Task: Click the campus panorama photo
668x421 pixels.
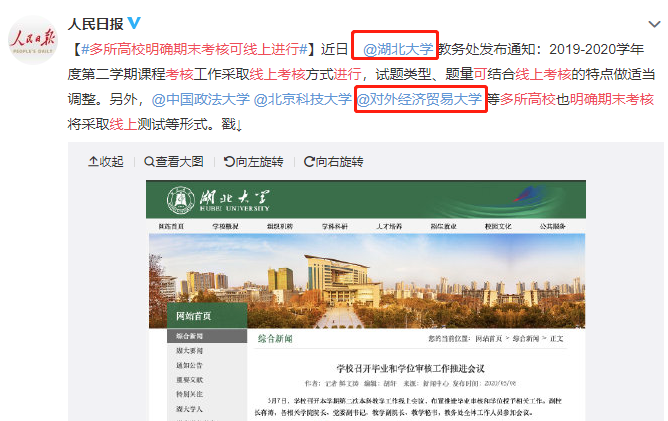Action: [367, 281]
